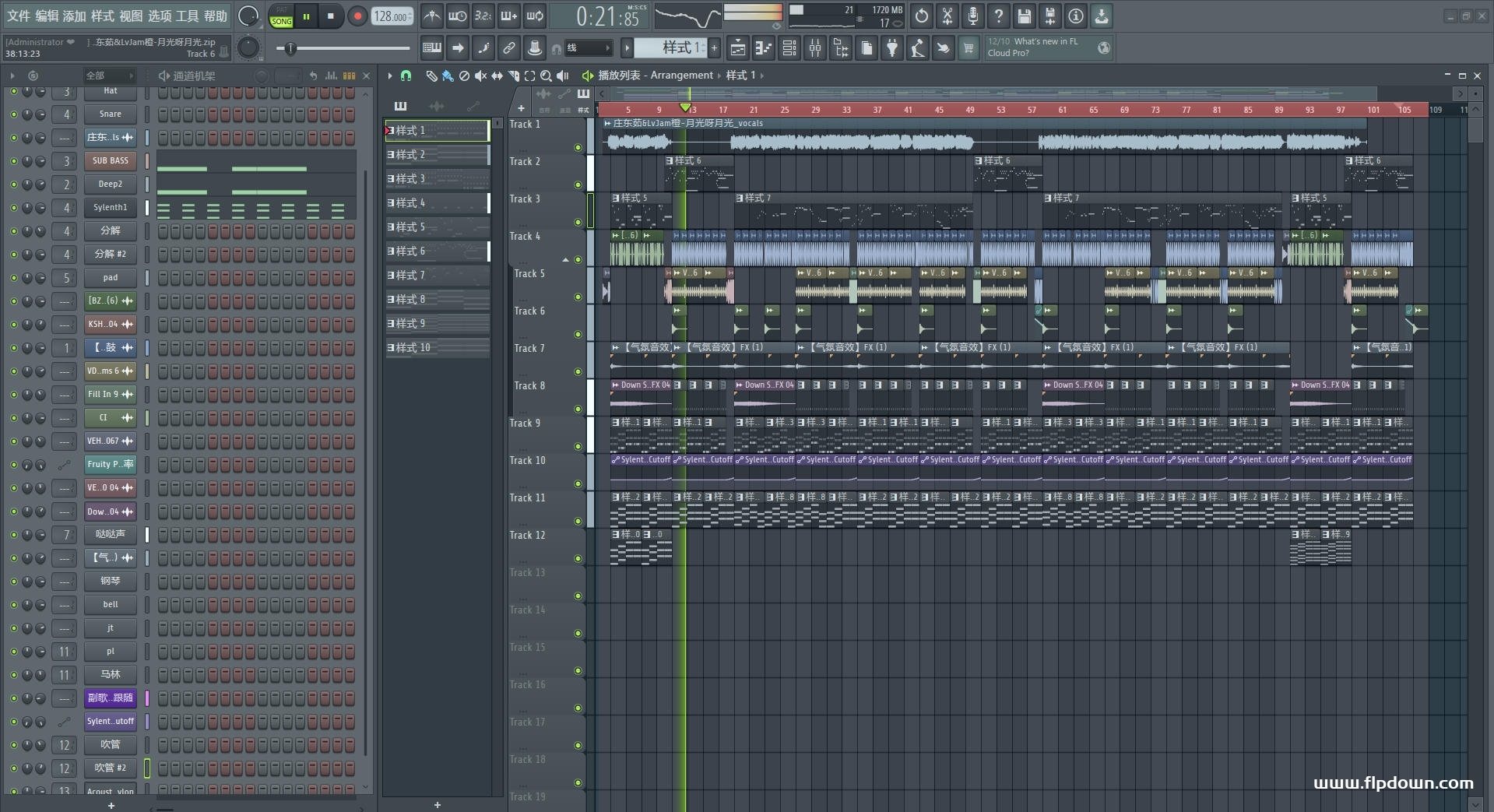The image size is (1494, 812).
Task: Open the playlist options menu arrow
Action: click(x=390, y=76)
